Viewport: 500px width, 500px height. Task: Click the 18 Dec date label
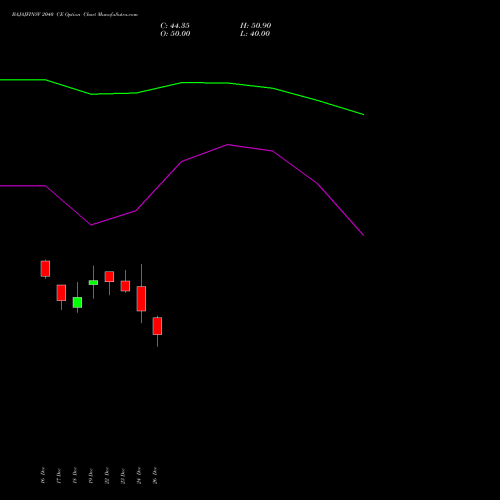click(75, 475)
